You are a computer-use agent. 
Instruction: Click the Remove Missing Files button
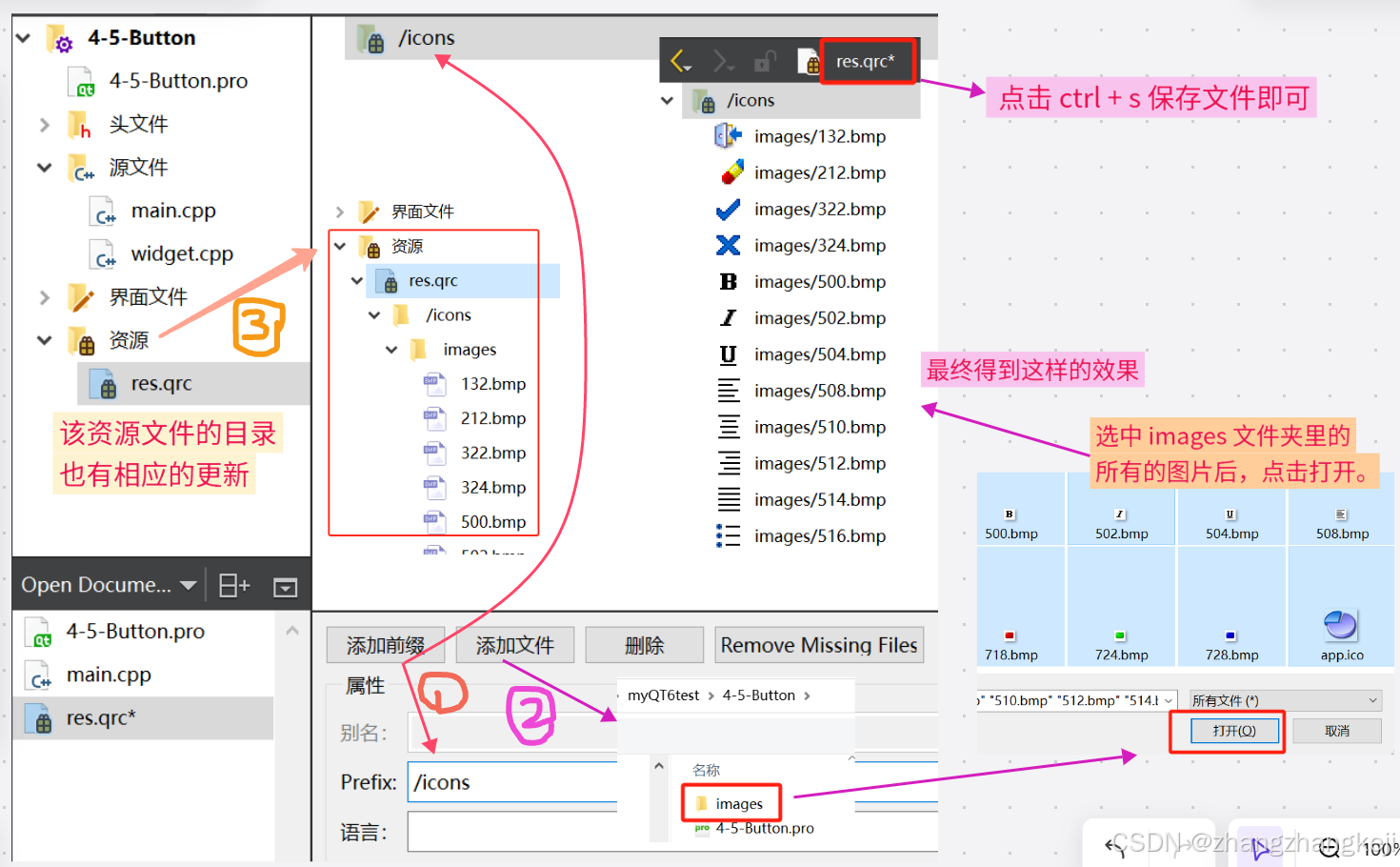tap(819, 645)
